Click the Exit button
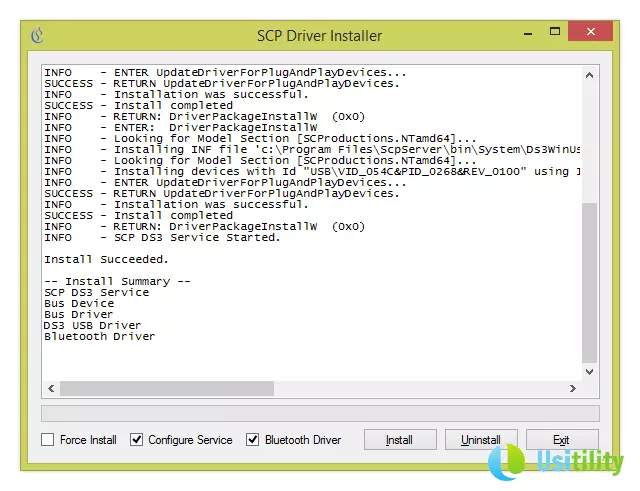This screenshot has width=640, height=491. [561, 440]
